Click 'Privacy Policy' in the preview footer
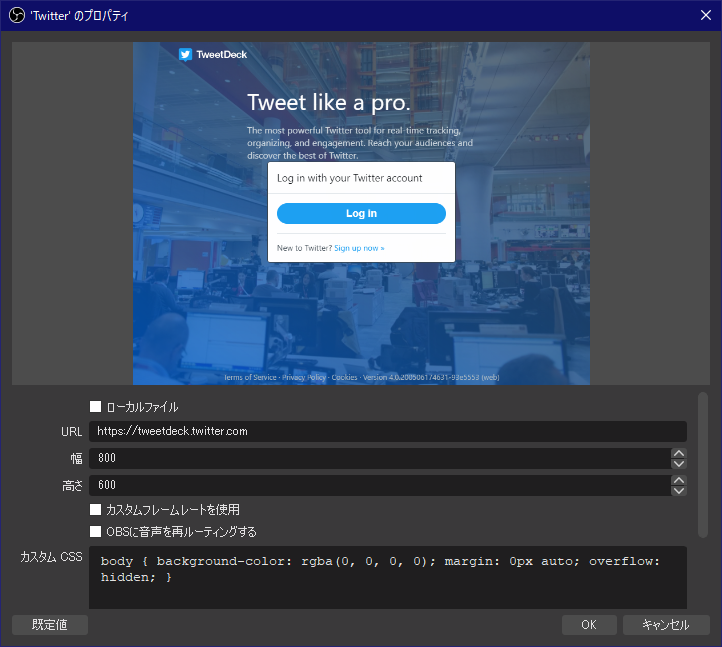The height and width of the screenshot is (647, 722). 304,378
